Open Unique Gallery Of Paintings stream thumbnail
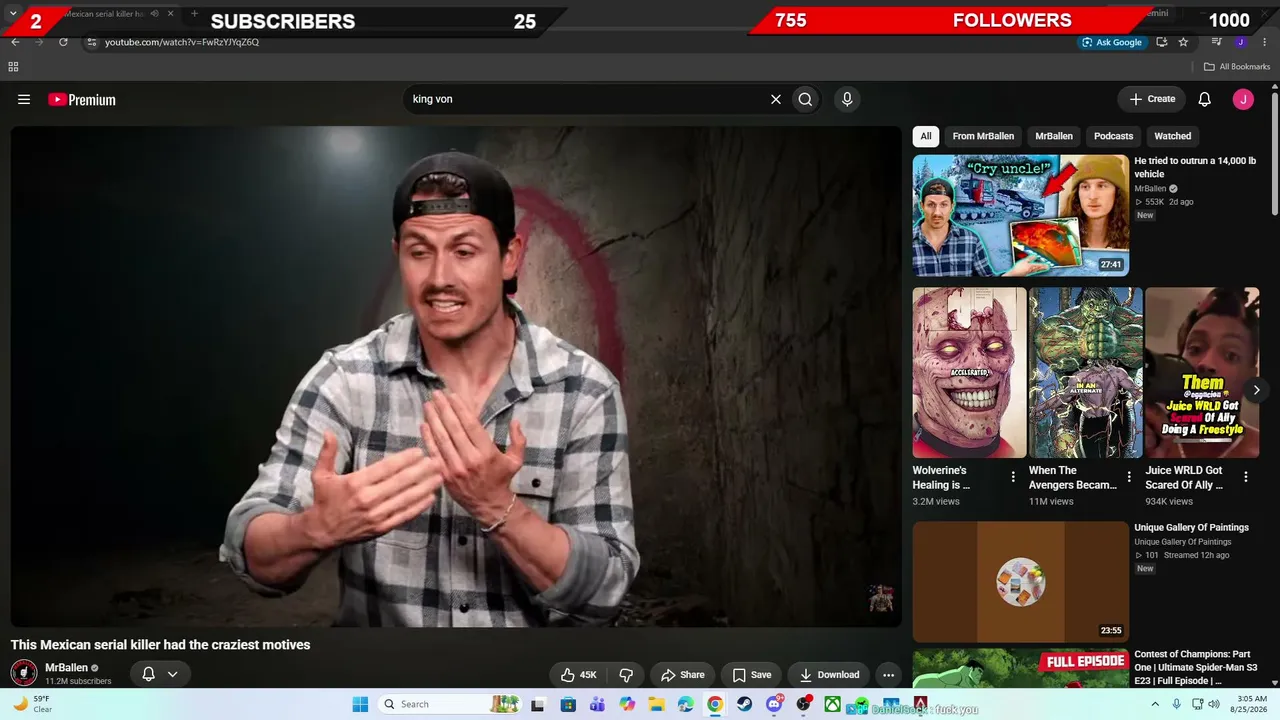 coord(1021,582)
